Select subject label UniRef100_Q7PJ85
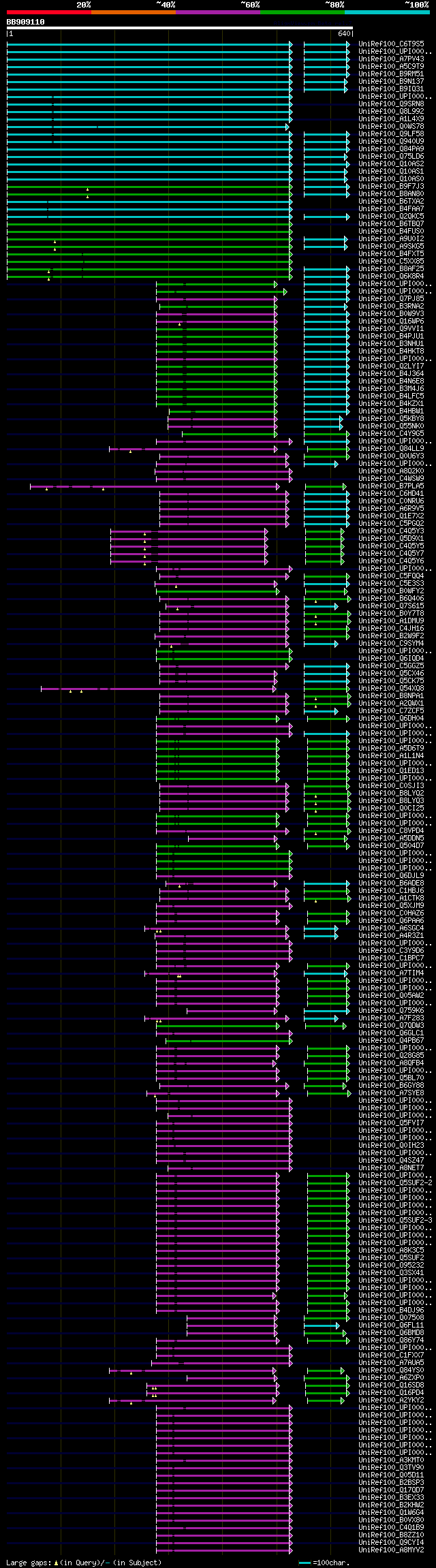Screen dimensions: 436x1568 point(391,298)
